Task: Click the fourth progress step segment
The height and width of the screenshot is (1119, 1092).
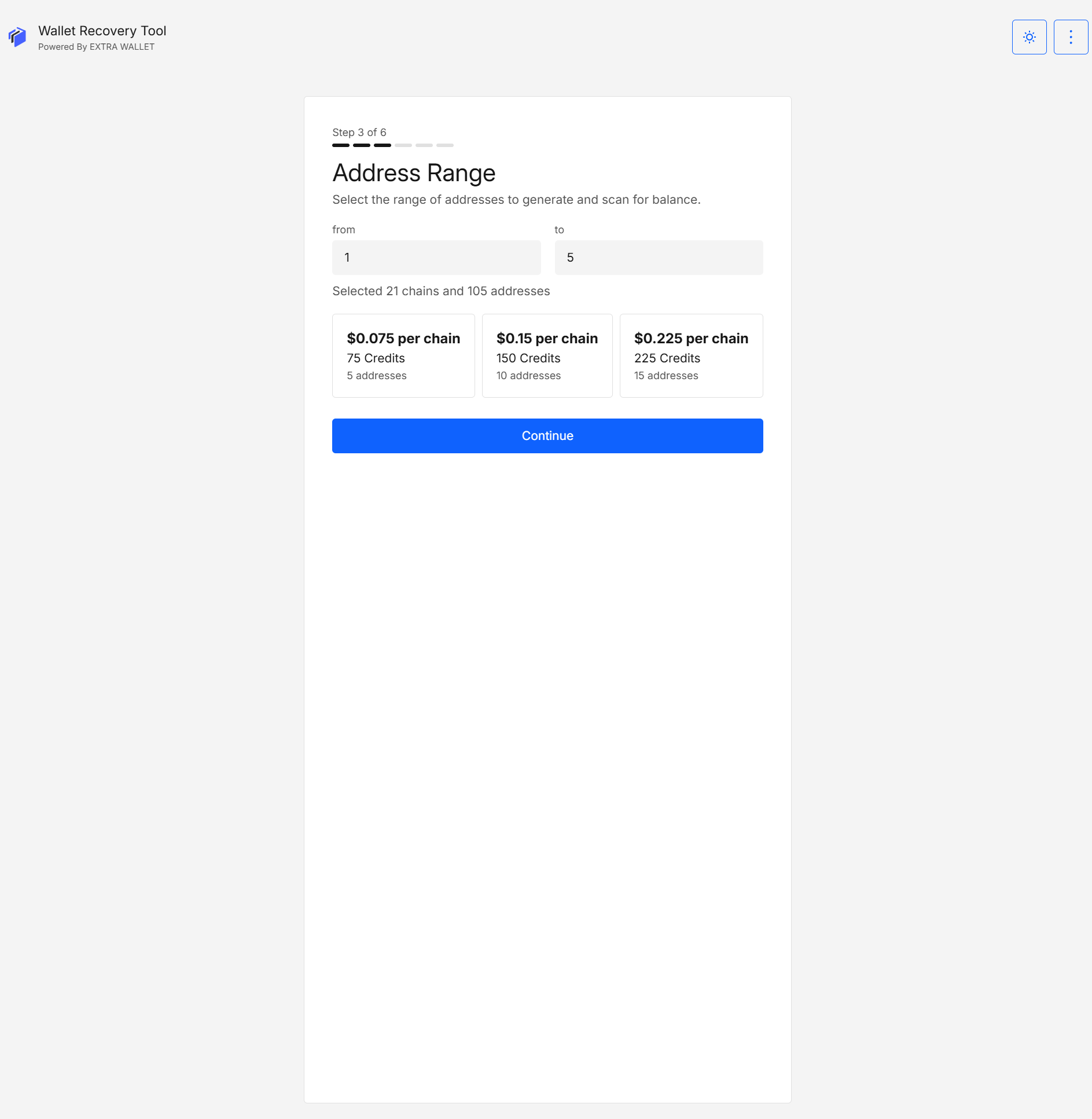Action: coord(403,145)
